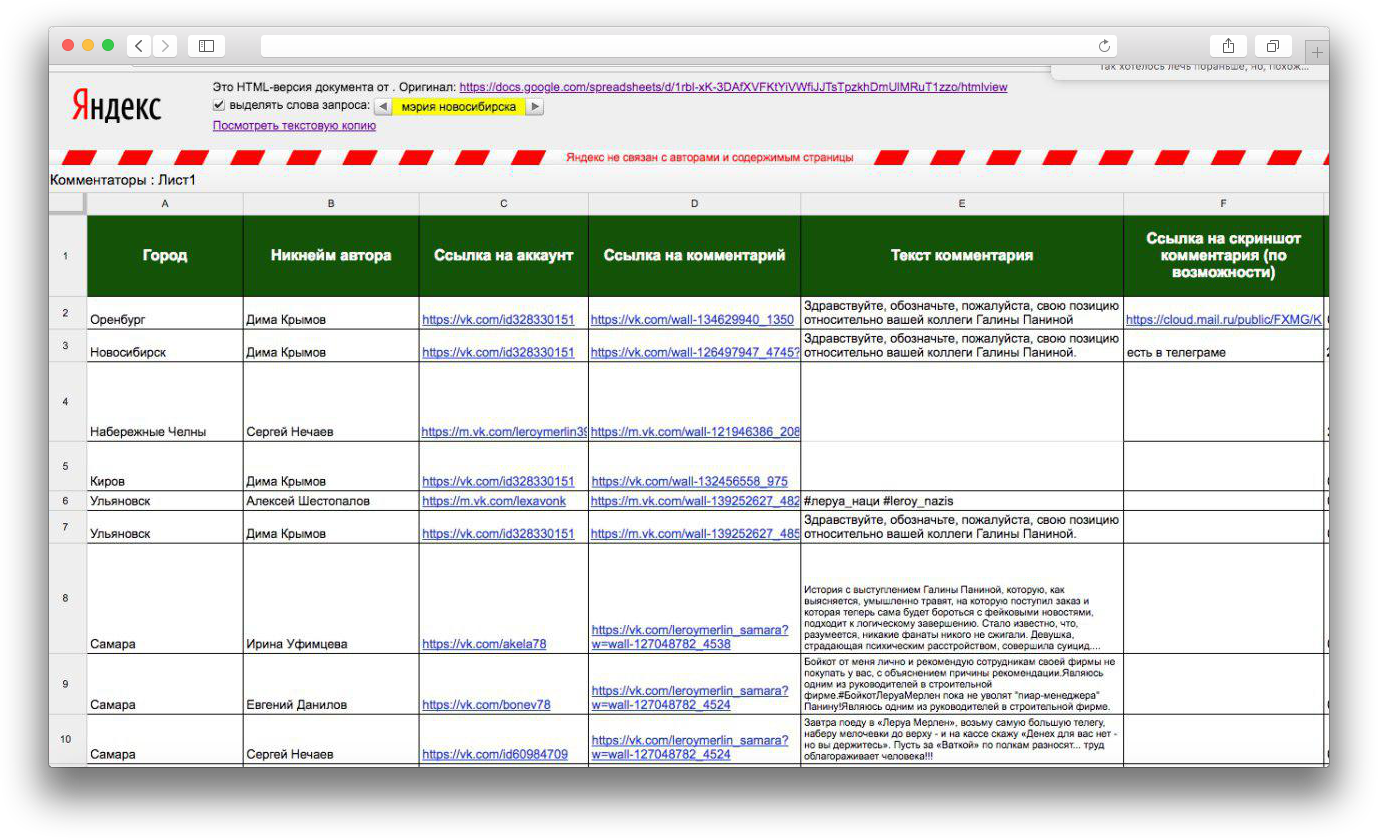
Task: Select row 8 header
Action: pyautogui.click(x=67, y=598)
